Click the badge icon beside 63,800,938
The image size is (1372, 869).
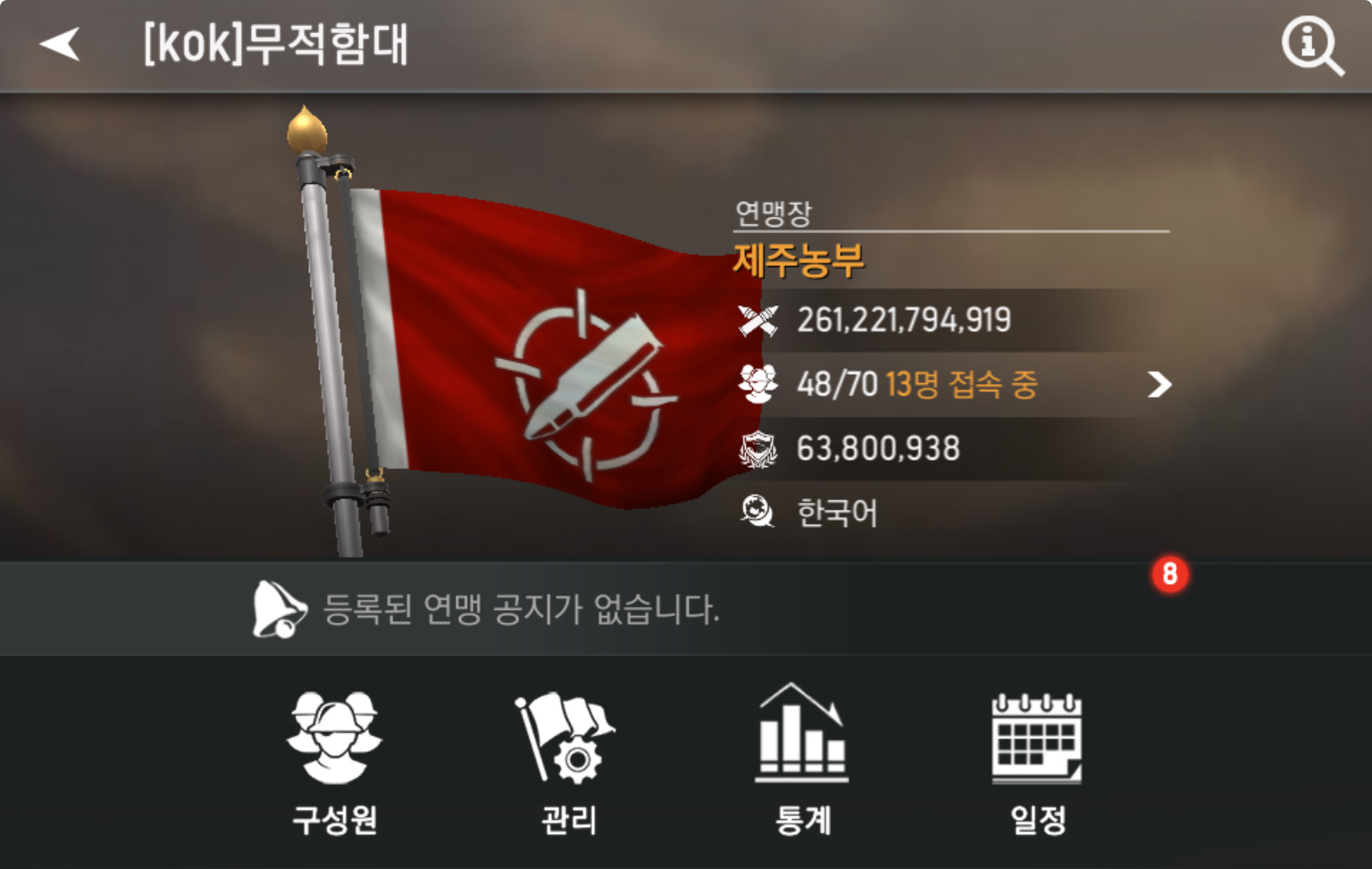pyautogui.click(x=758, y=448)
